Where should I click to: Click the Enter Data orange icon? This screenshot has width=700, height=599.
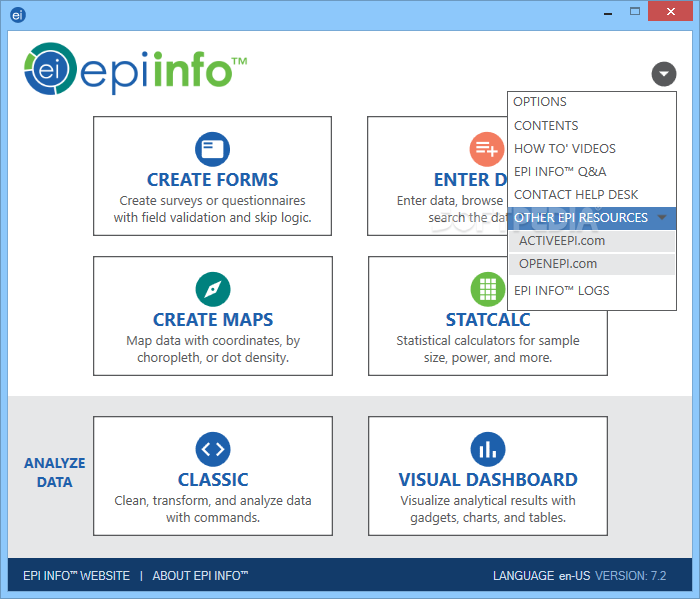487,149
